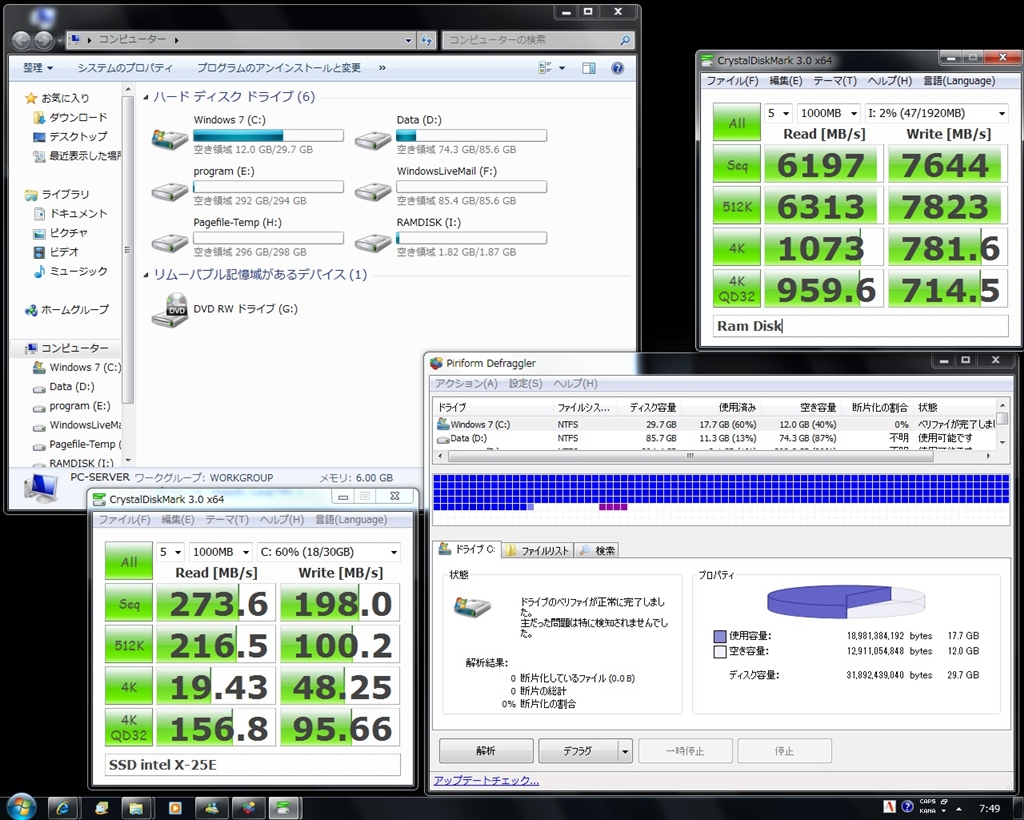Image resolution: width=1024 pixels, height=820 pixels.
Task: Click the refresh icon beside address bar
Action: pos(427,40)
